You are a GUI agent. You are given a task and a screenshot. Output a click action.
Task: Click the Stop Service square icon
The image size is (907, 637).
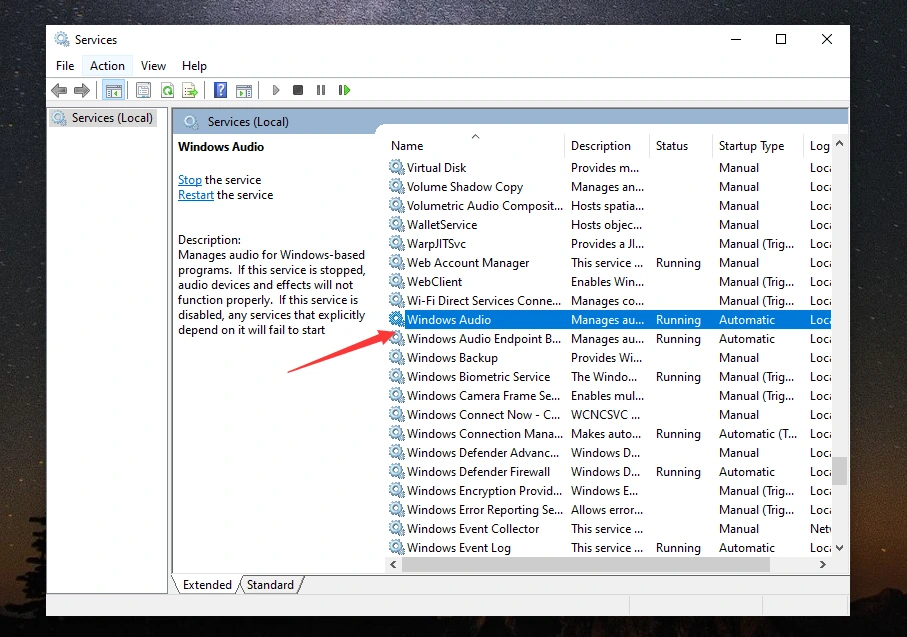[298, 90]
